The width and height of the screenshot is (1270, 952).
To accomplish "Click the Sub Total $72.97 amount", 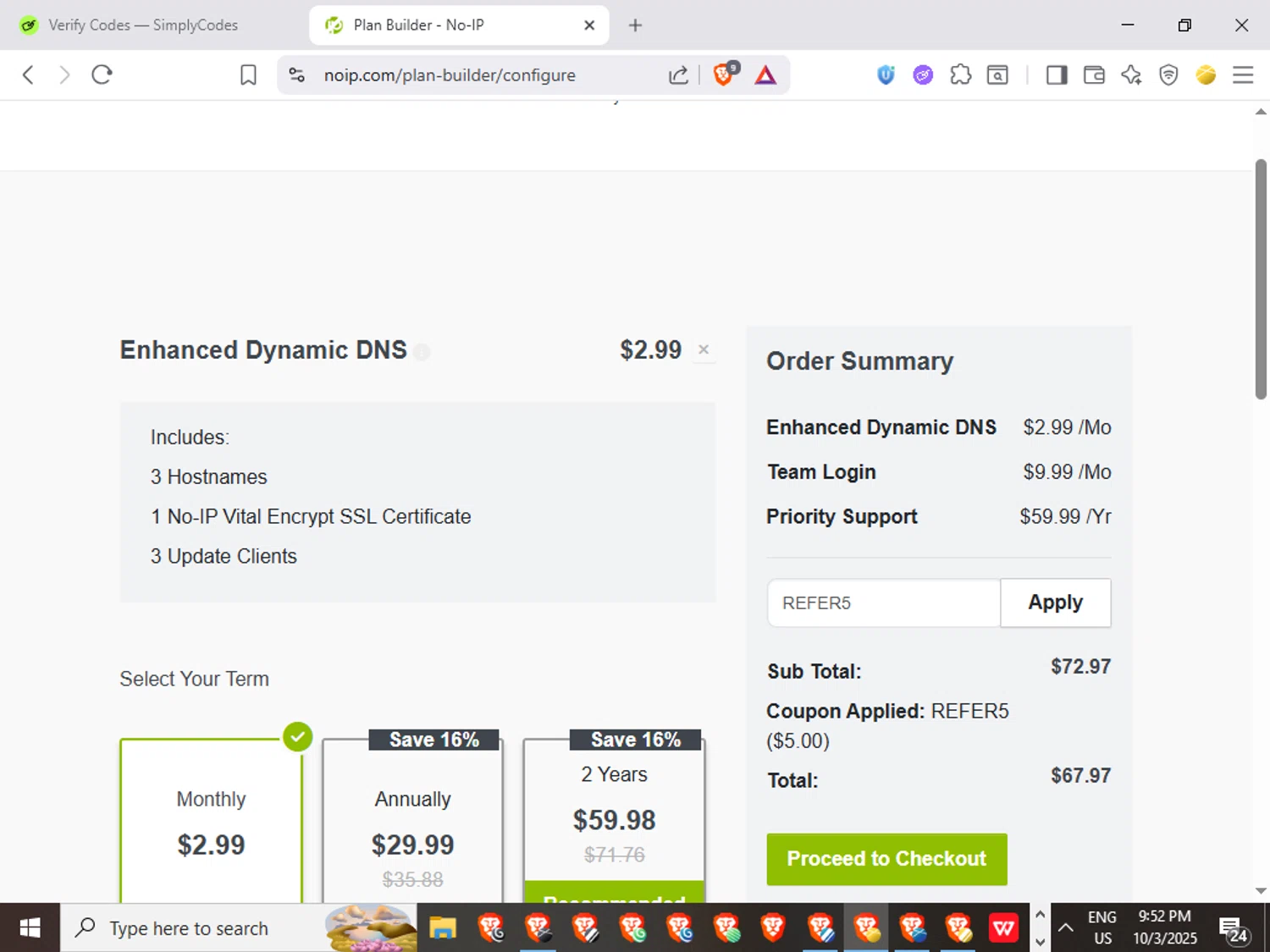I will (1080, 666).
